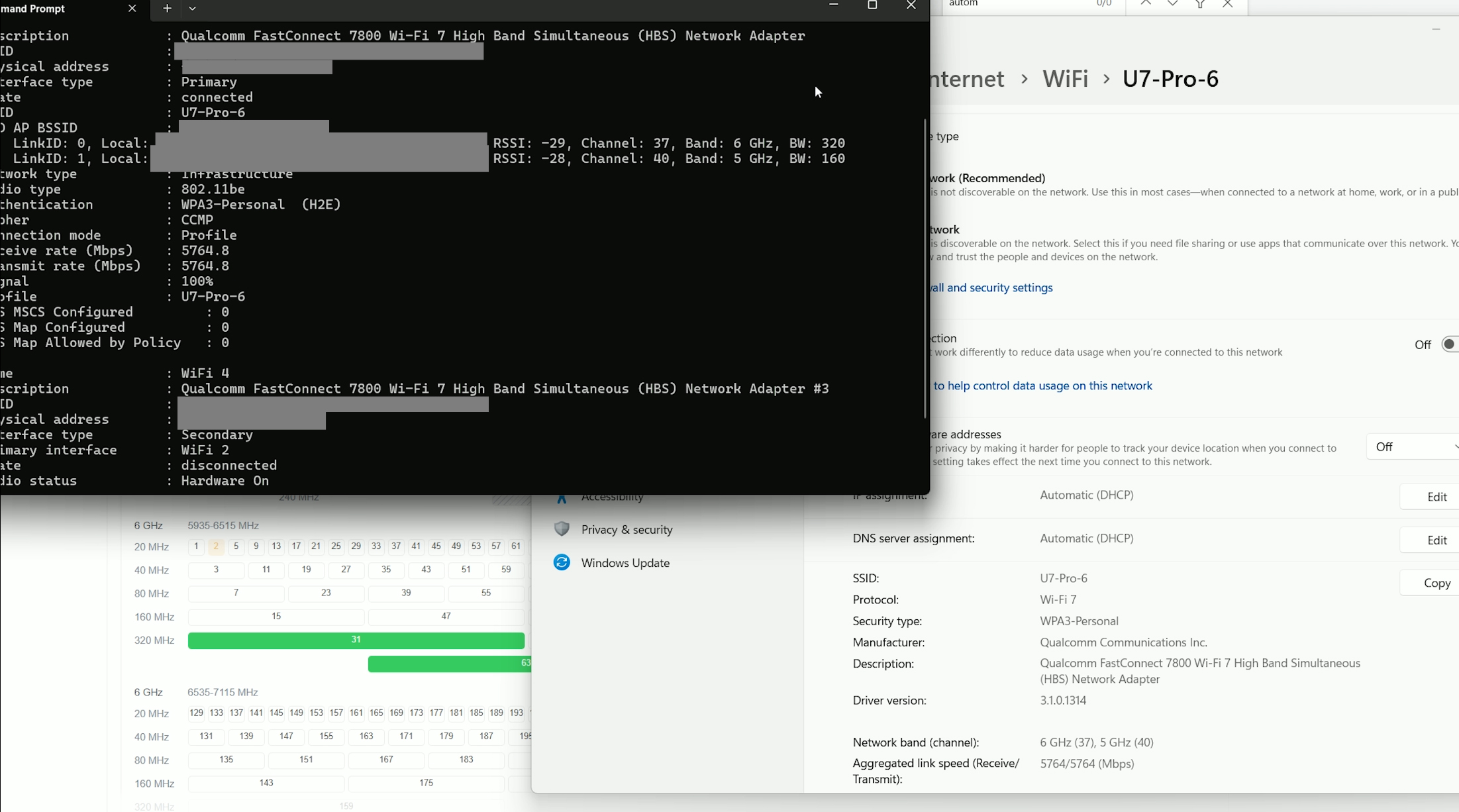Viewport: 1459px width, 812px height.
Task: Minimize the Command Prompt window
Action: coord(834,5)
